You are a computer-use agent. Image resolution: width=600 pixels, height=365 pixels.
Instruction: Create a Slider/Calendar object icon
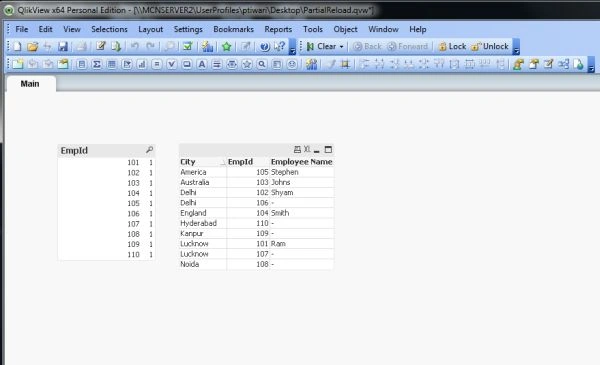click(x=232, y=64)
